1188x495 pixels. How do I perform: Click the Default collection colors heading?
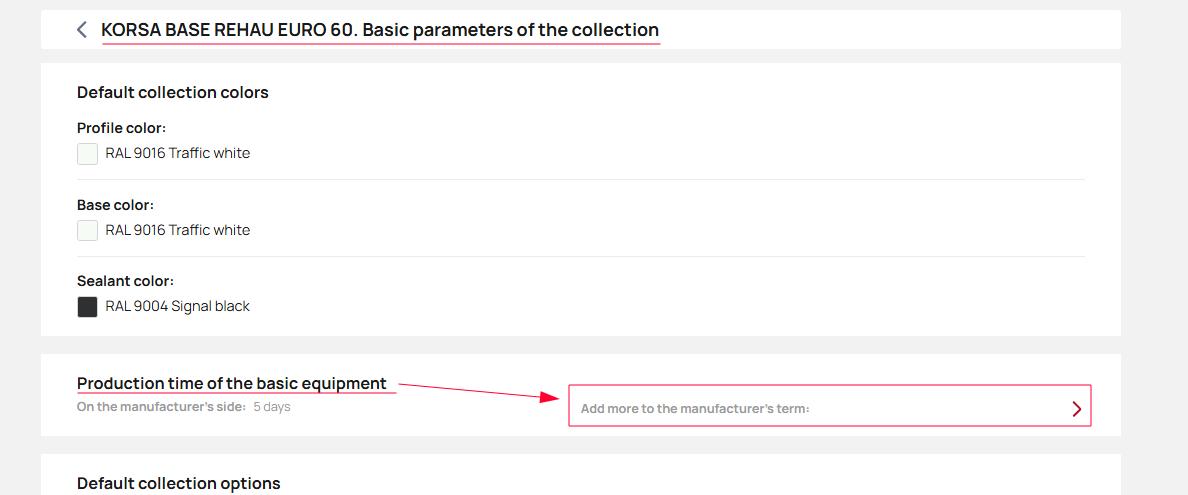point(173,93)
